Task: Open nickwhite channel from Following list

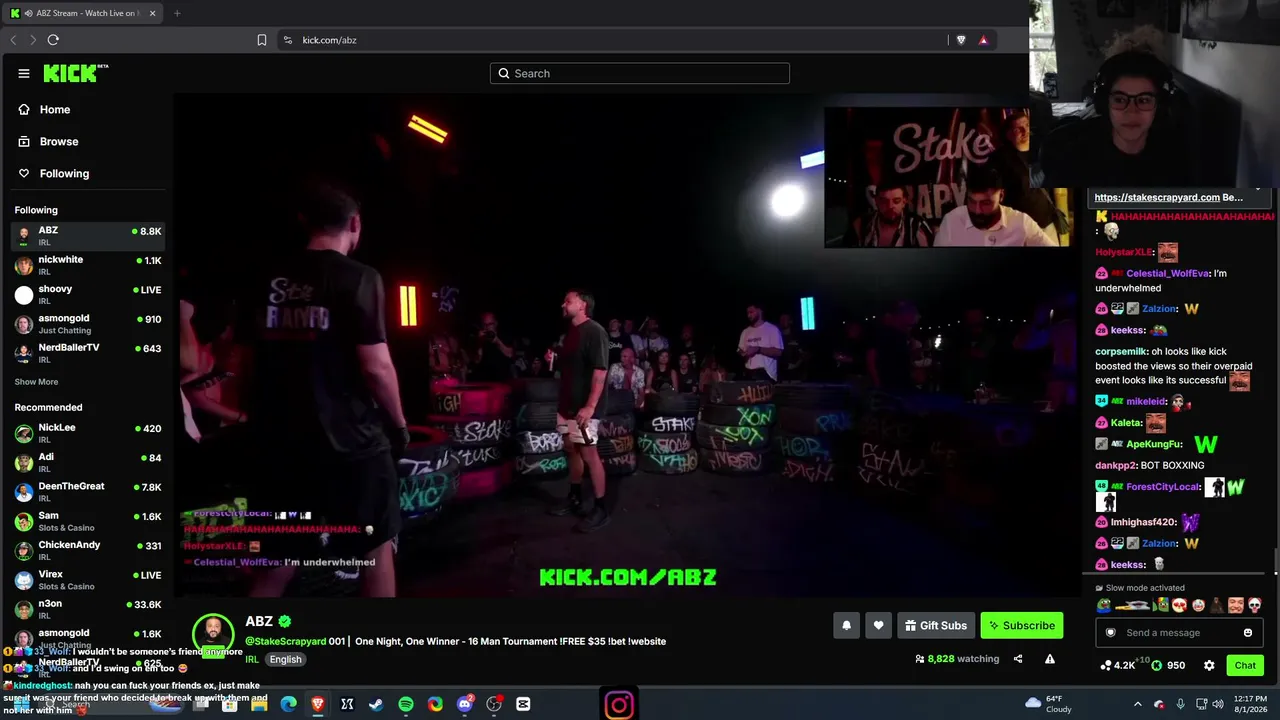Action: (88, 265)
